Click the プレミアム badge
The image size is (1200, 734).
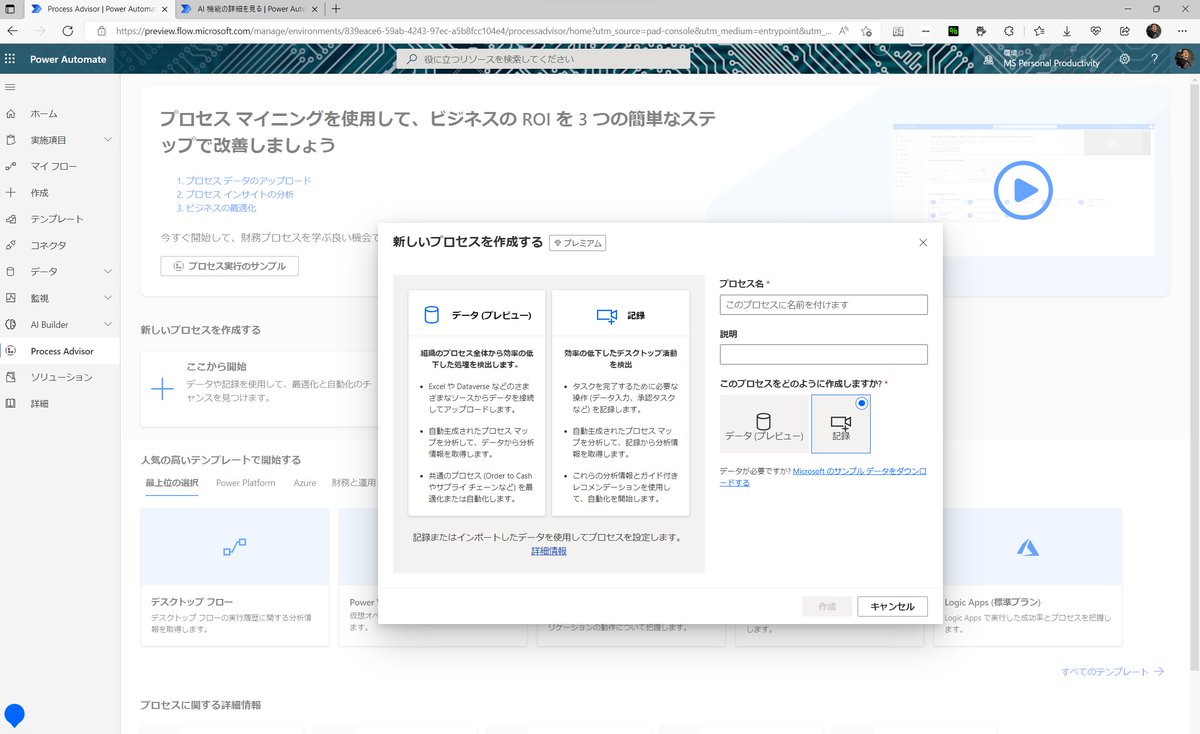pos(578,243)
